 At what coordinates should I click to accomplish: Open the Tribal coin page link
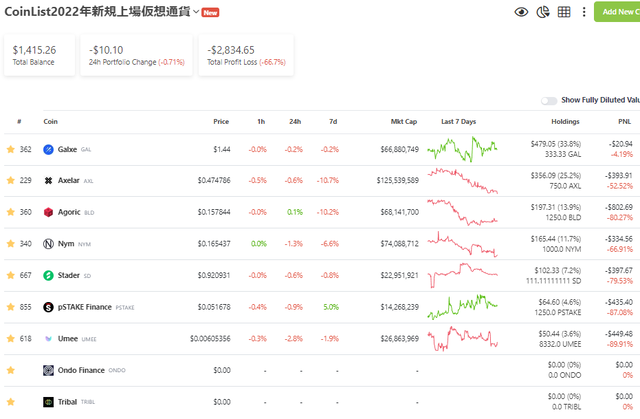click(67, 402)
